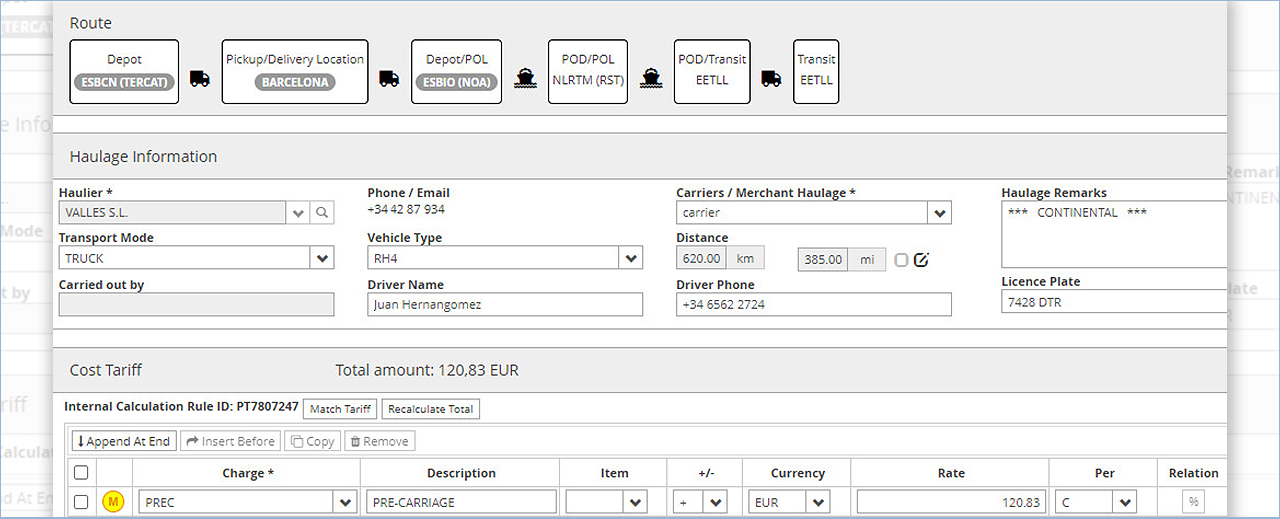Open Carriers / Merchant Haulage dropdown
Screen dimensions: 1280x519
click(x=938, y=213)
